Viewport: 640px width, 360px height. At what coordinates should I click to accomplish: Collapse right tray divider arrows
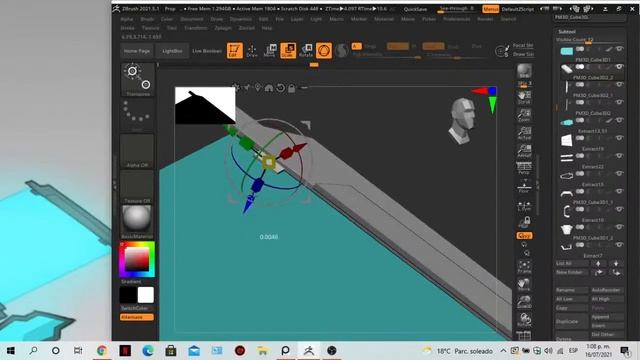[538, 185]
